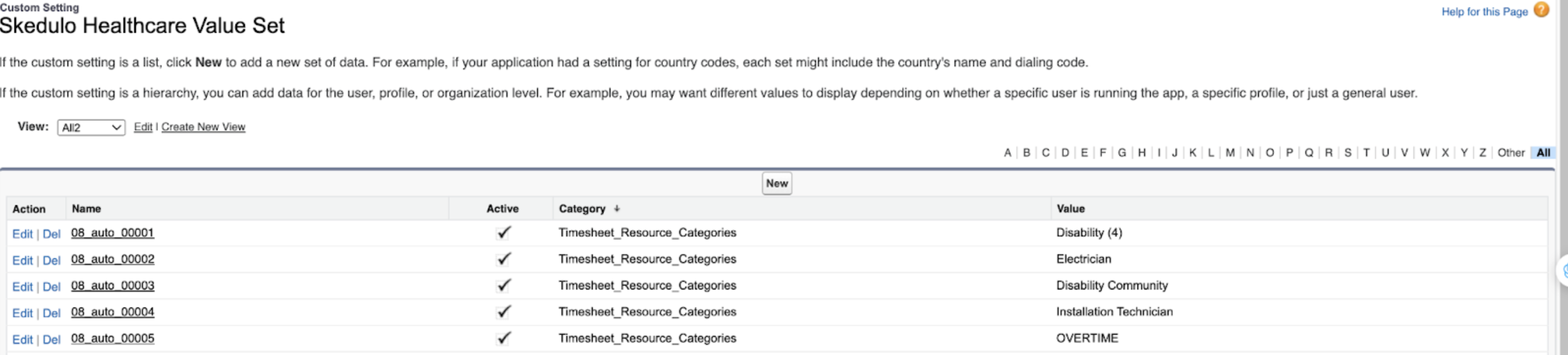Viewport: 1568px width, 355px height.
Task: Open record 08_auto_00002
Action: [x=112, y=259]
